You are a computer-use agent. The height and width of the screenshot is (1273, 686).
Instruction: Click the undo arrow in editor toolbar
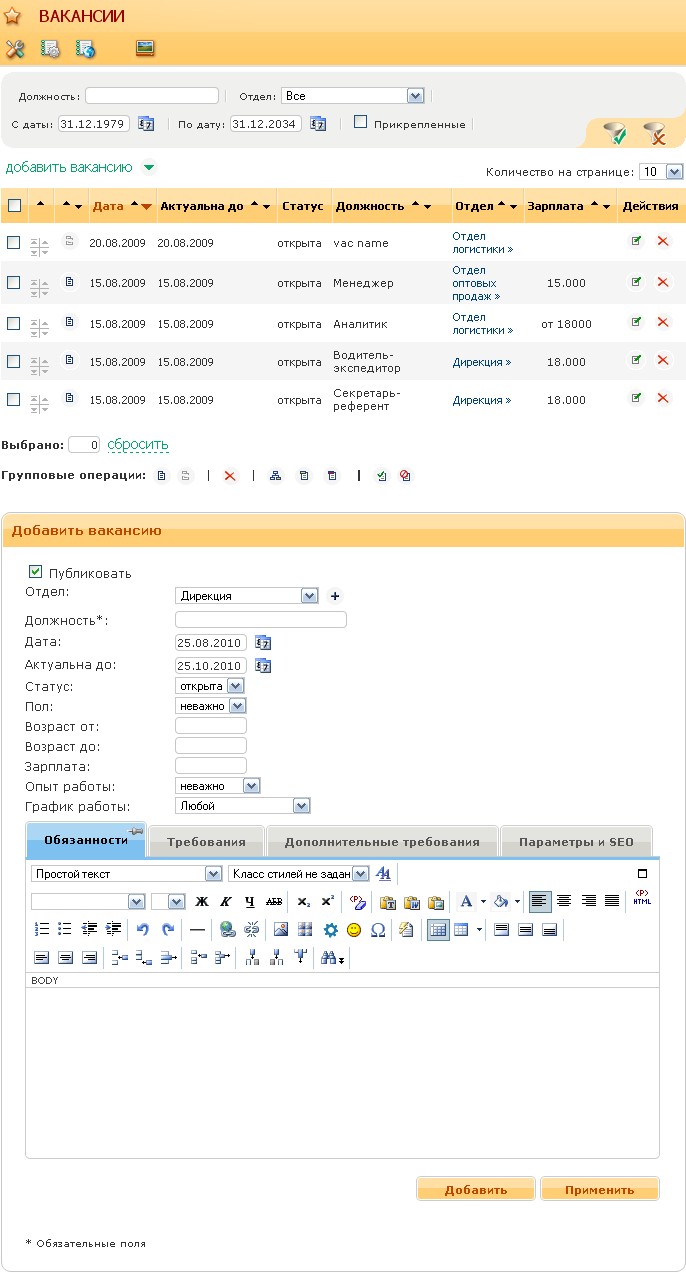(x=143, y=929)
